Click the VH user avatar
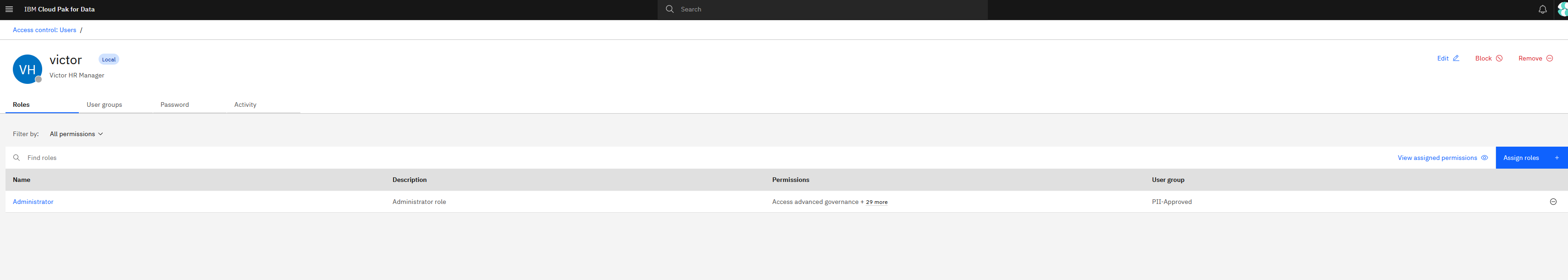The width and height of the screenshot is (1568, 280). click(28, 69)
